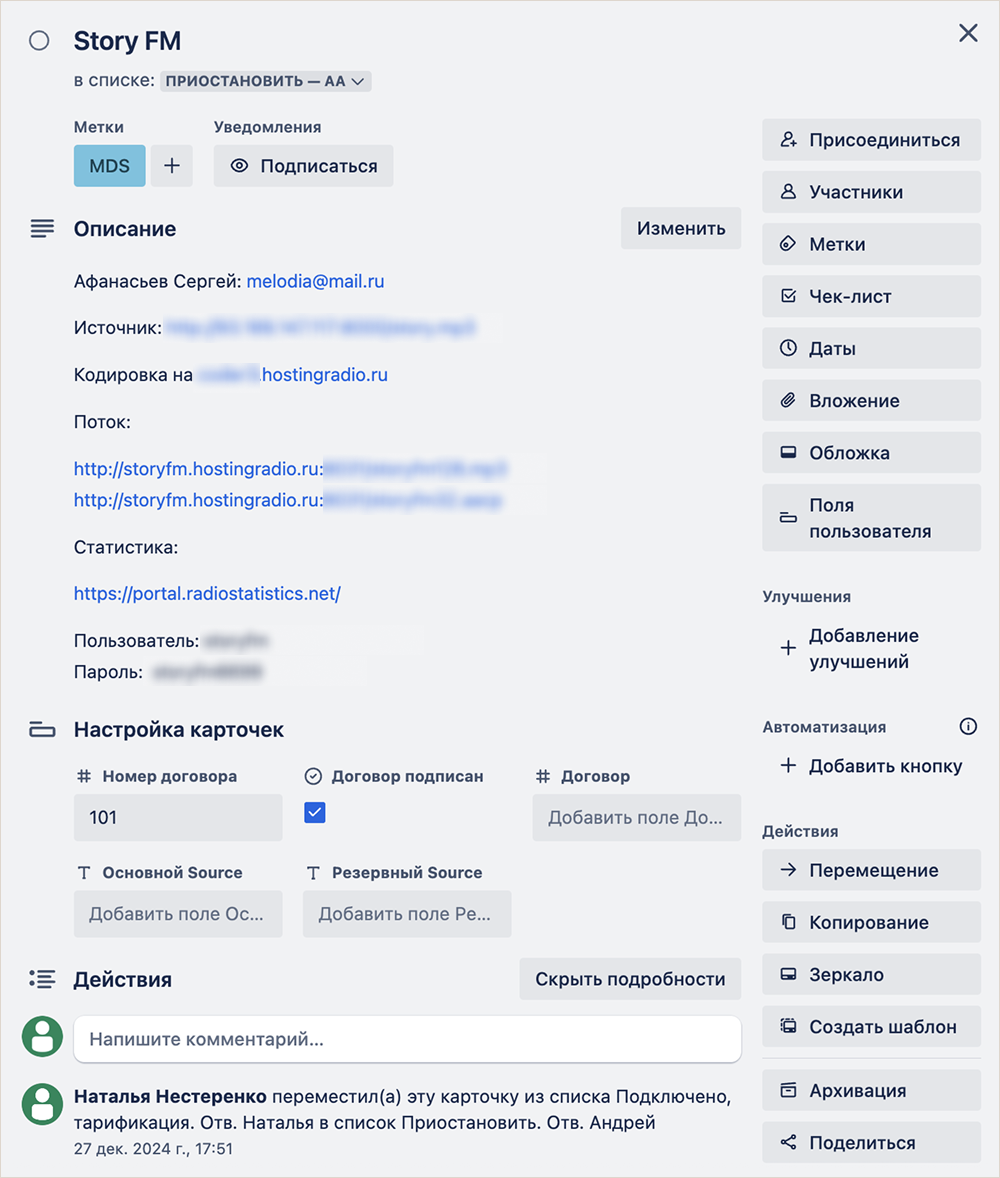Mark card complete with circle by Story FM

pyautogui.click(x=39, y=41)
